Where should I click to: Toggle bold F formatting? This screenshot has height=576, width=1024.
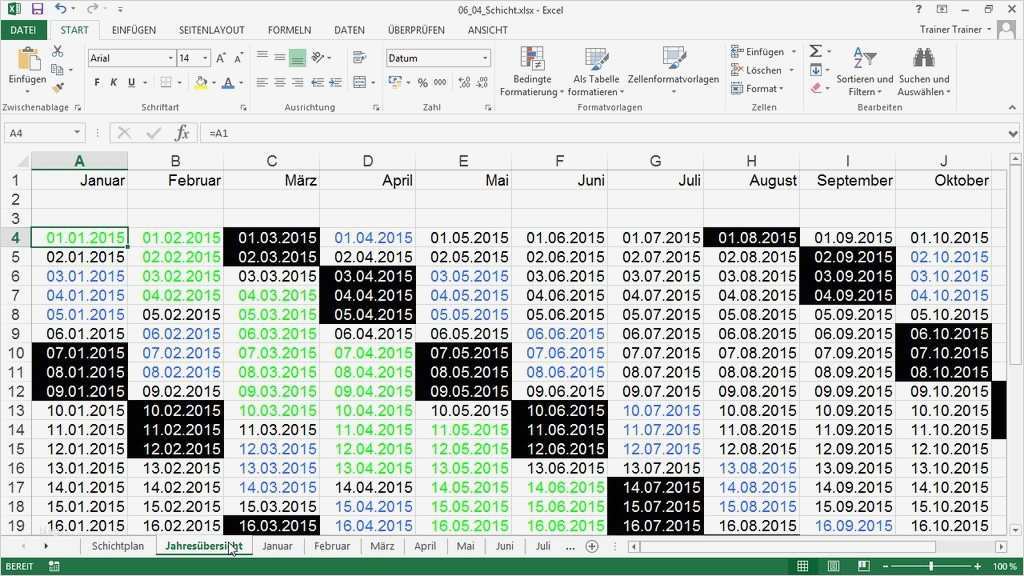(97, 82)
